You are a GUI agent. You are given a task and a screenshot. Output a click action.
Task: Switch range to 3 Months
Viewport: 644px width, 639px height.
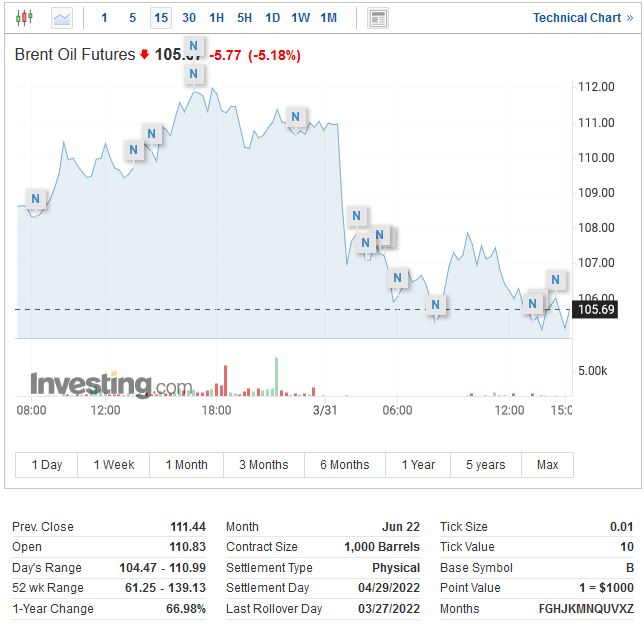click(x=263, y=465)
